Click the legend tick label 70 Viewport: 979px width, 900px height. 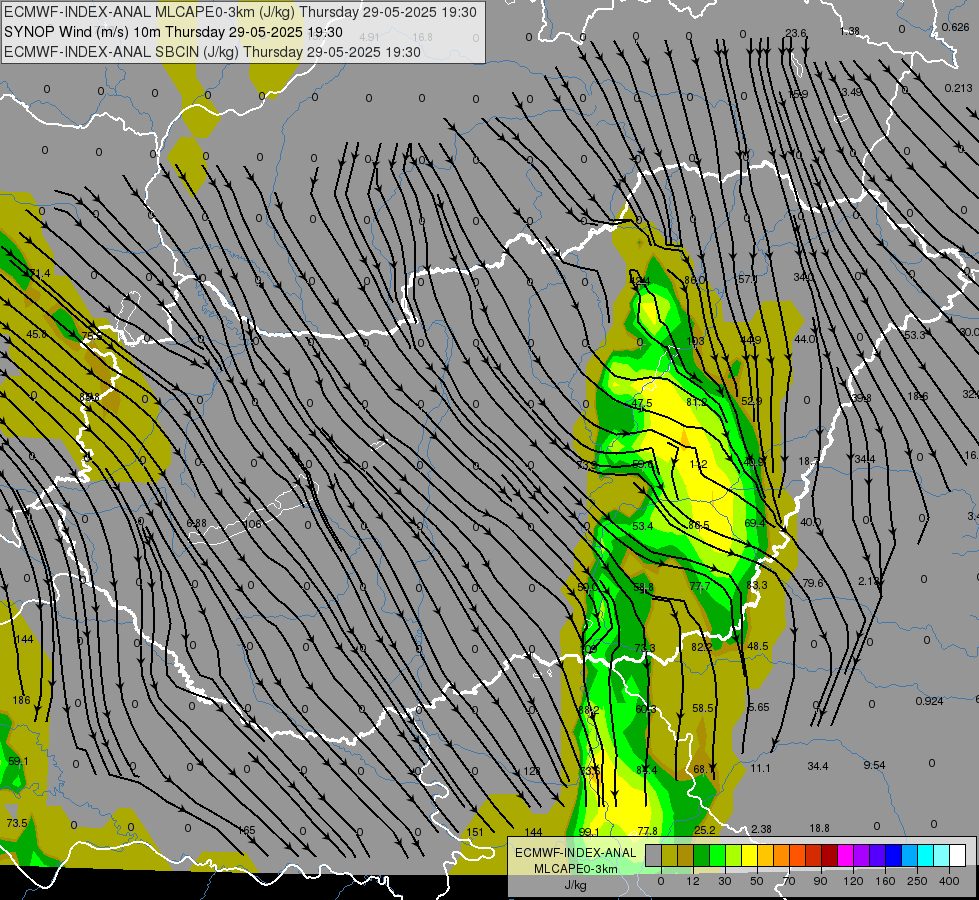point(789,881)
